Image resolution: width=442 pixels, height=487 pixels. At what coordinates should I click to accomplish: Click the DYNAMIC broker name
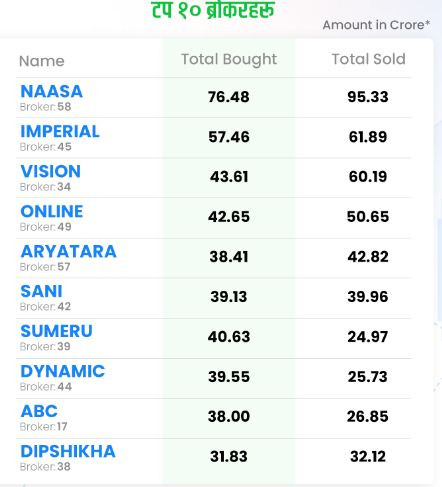pos(63,371)
